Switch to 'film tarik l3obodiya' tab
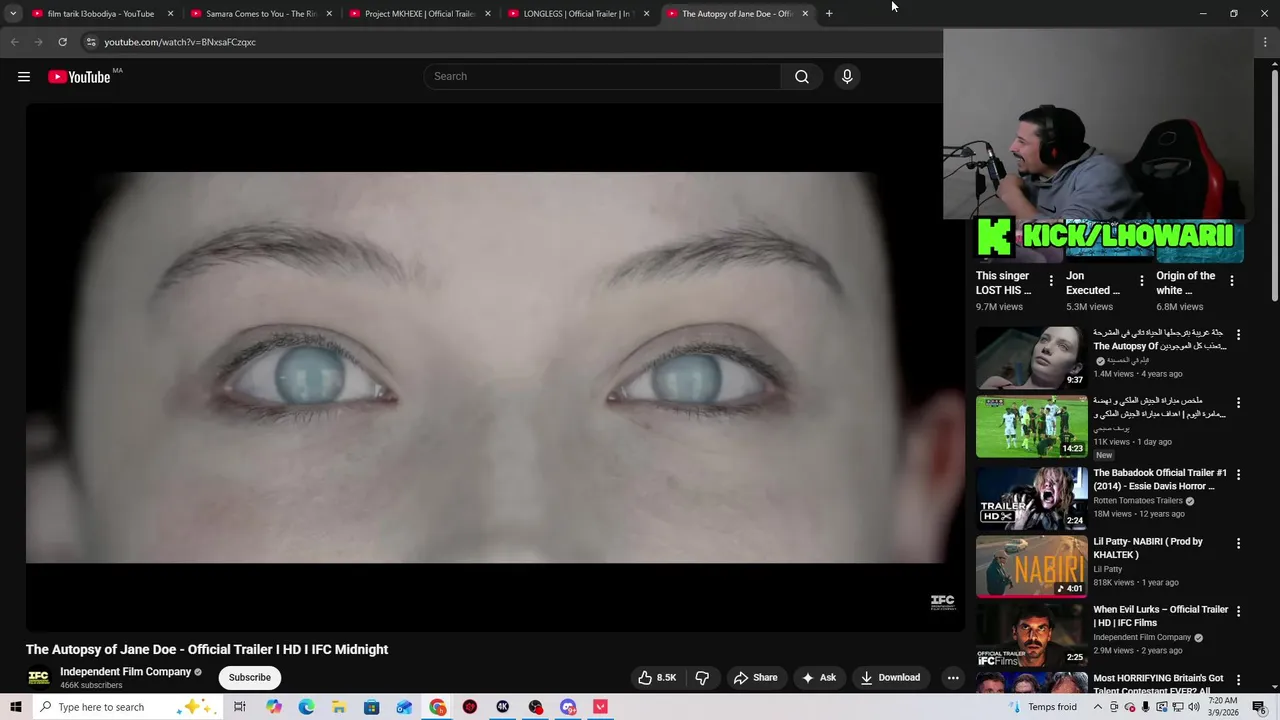The width and height of the screenshot is (1280, 720). pyautogui.click(x=101, y=14)
